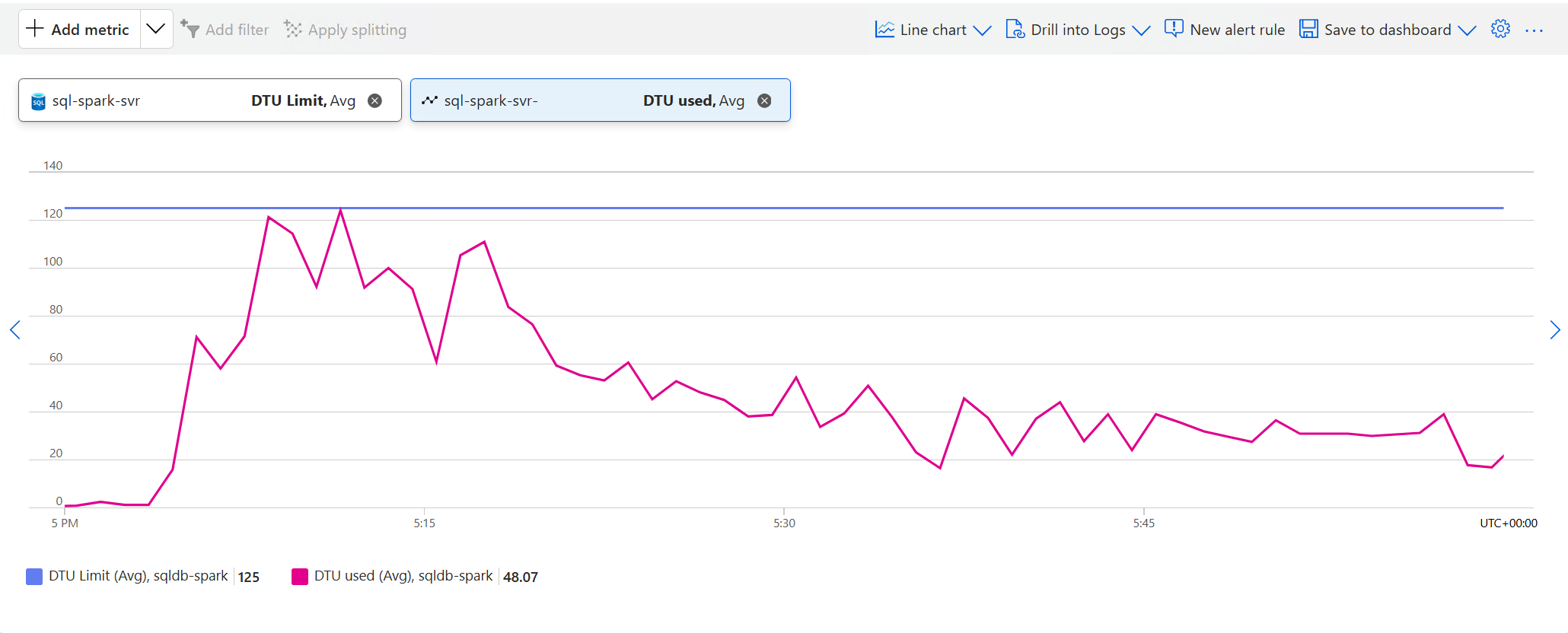Viewport: 1568px width, 633px height.
Task: Click the blue DTU Limit legend swatch
Action: click(34, 577)
